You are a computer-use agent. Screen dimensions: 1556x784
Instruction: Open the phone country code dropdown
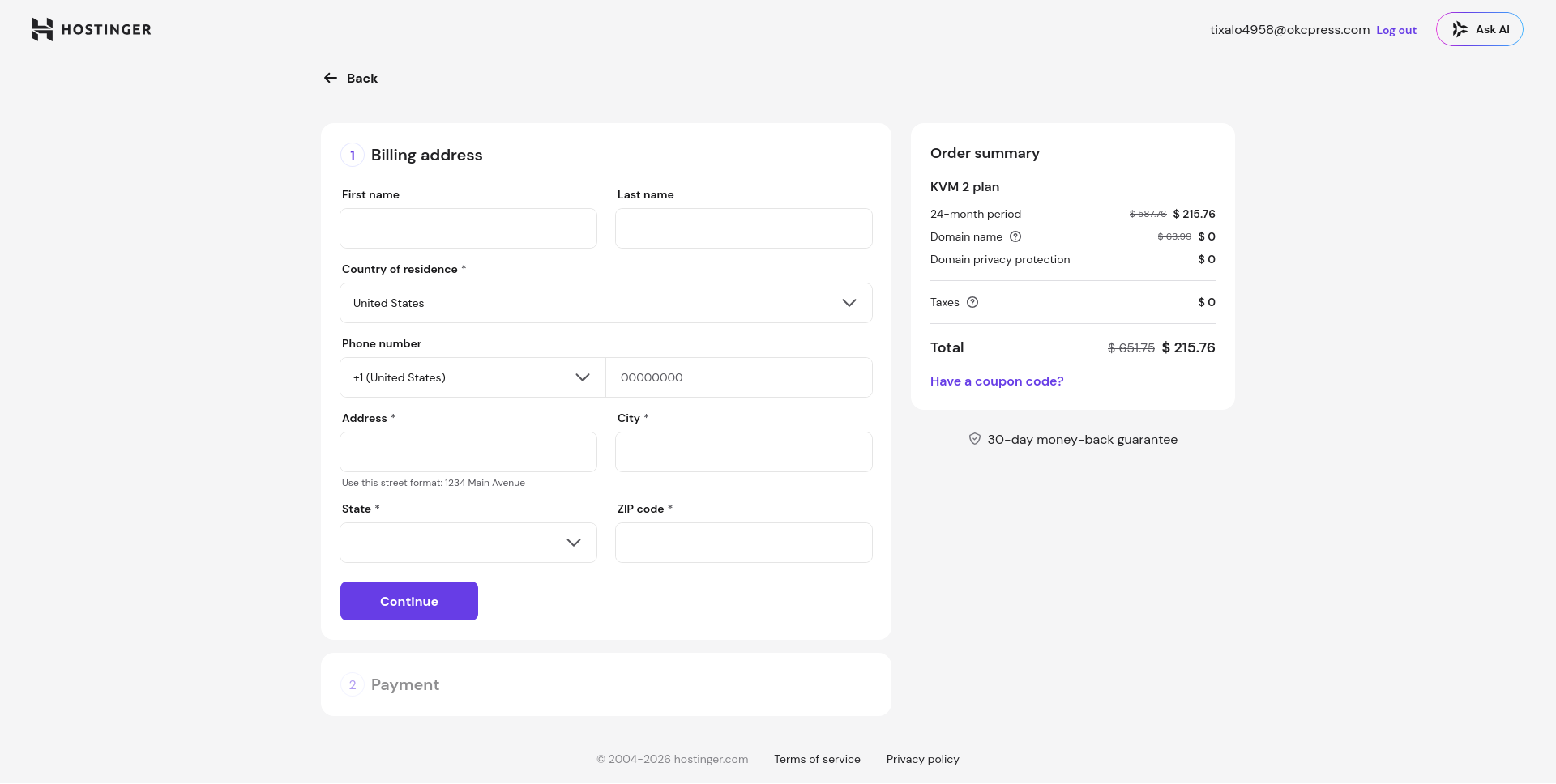tap(473, 377)
